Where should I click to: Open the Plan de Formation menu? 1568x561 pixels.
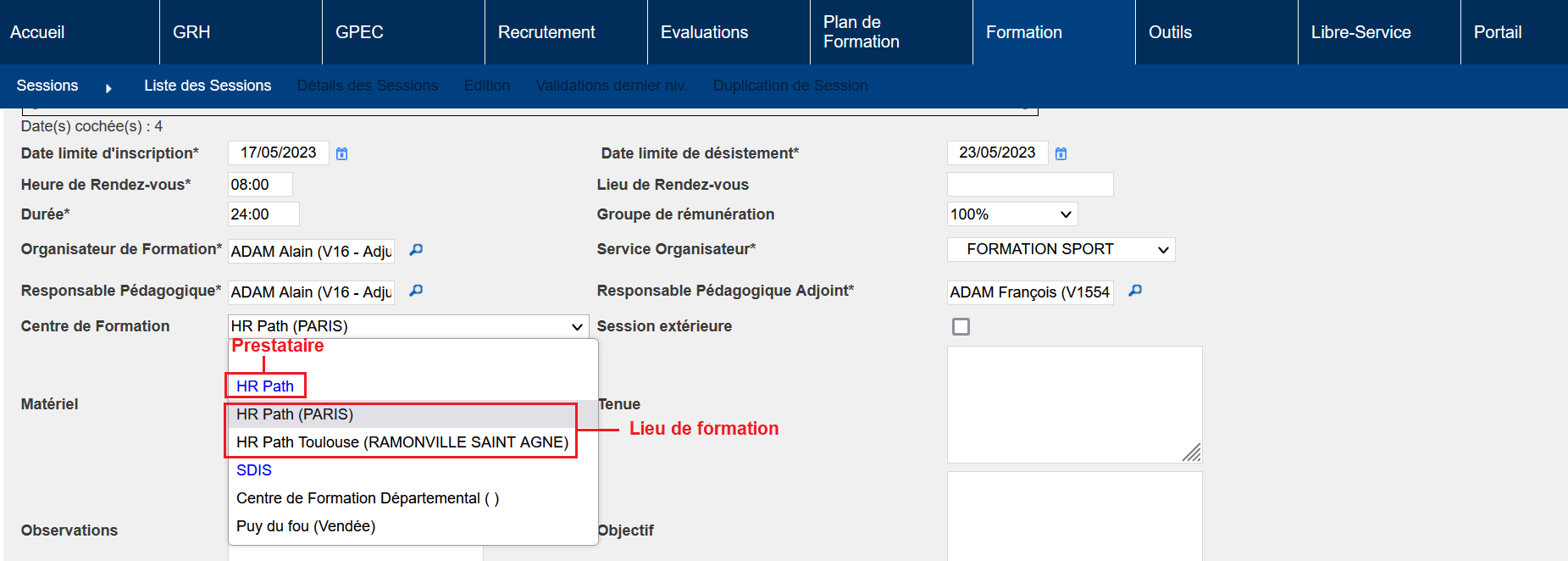[862, 32]
